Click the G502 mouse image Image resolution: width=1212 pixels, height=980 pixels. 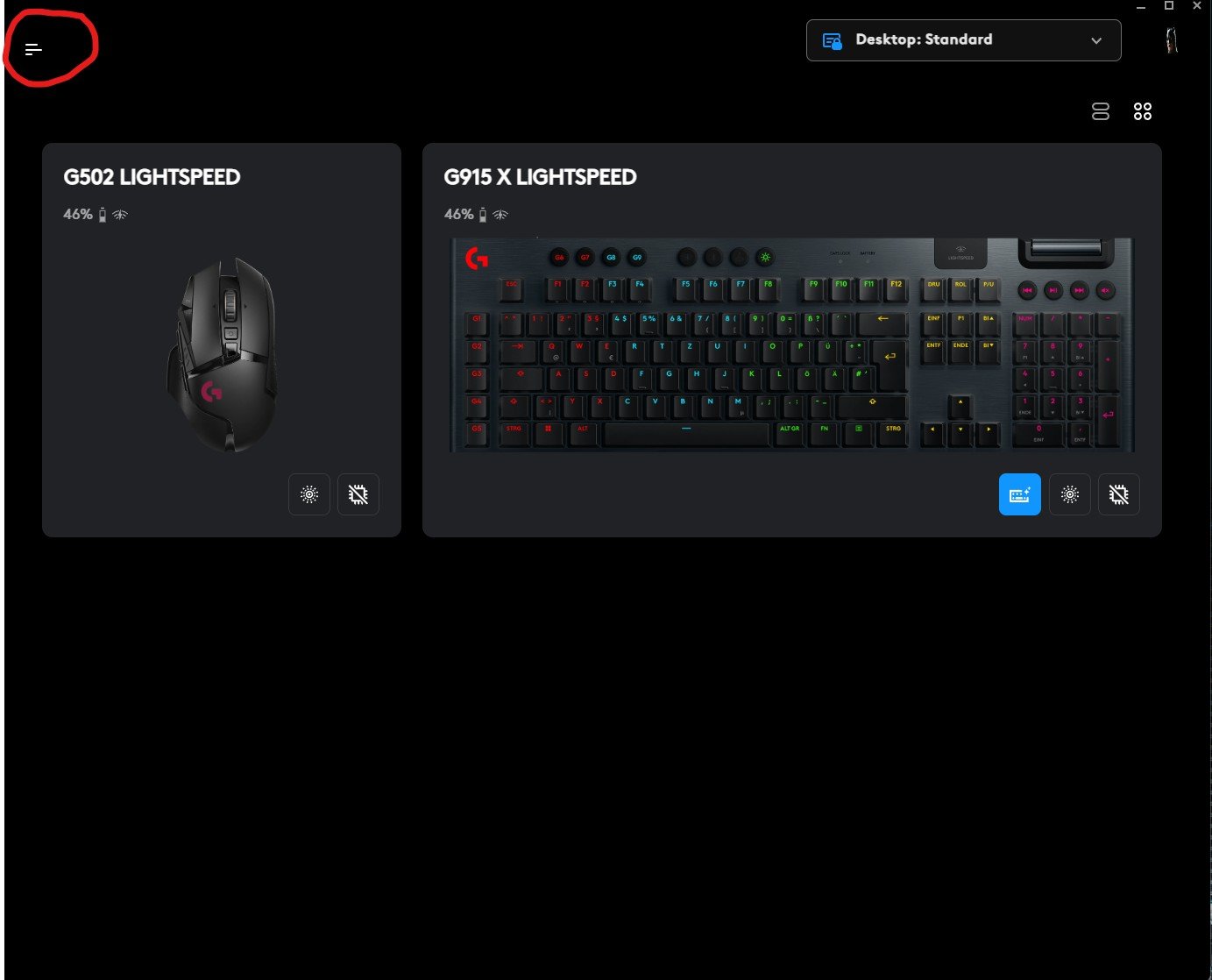(x=223, y=353)
